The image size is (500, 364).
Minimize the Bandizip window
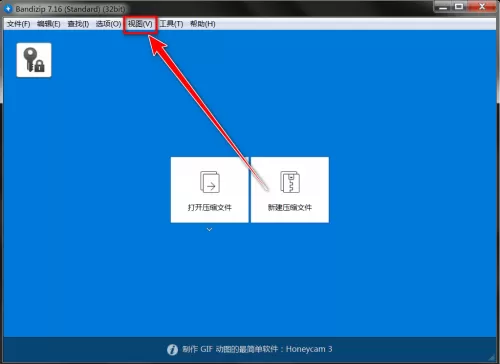443,7
